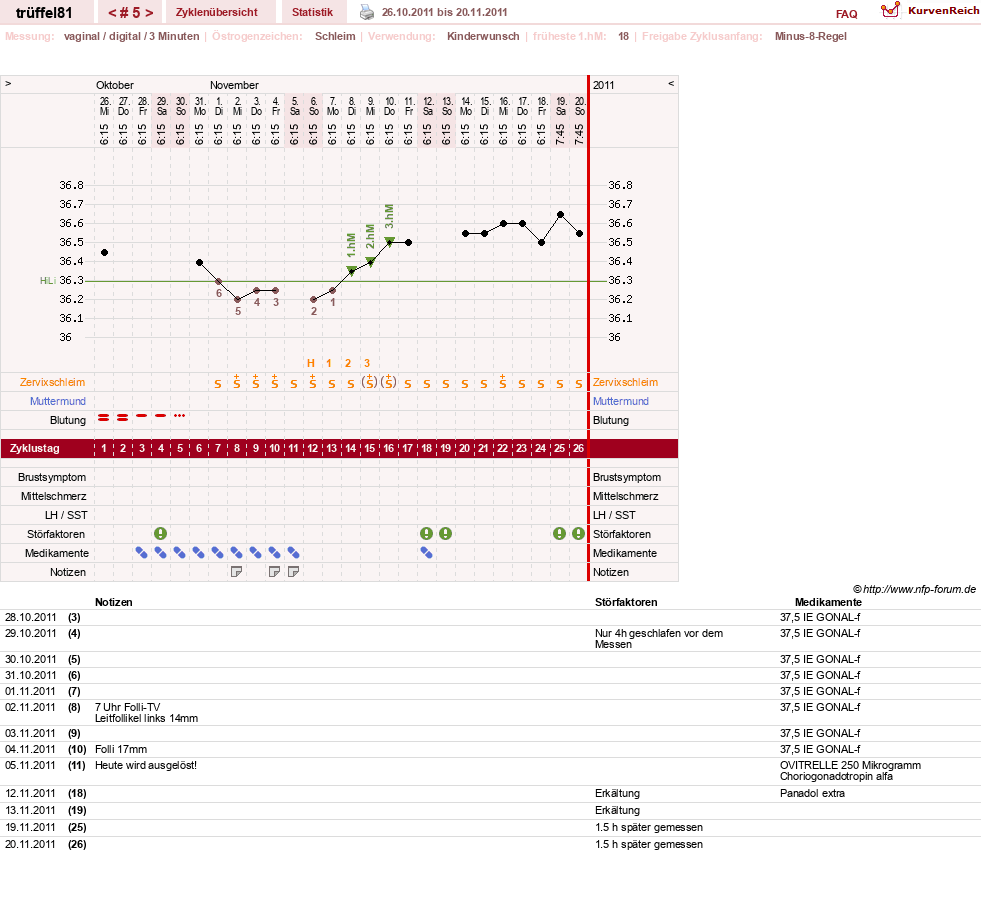
Task: Click the Zervixschleim label on the right
Action: click(x=626, y=382)
